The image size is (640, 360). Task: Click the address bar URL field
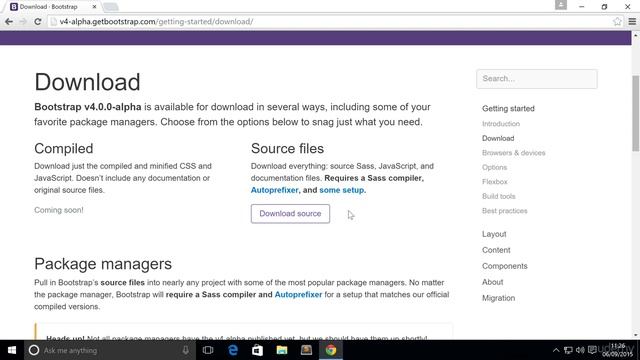(331, 22)
